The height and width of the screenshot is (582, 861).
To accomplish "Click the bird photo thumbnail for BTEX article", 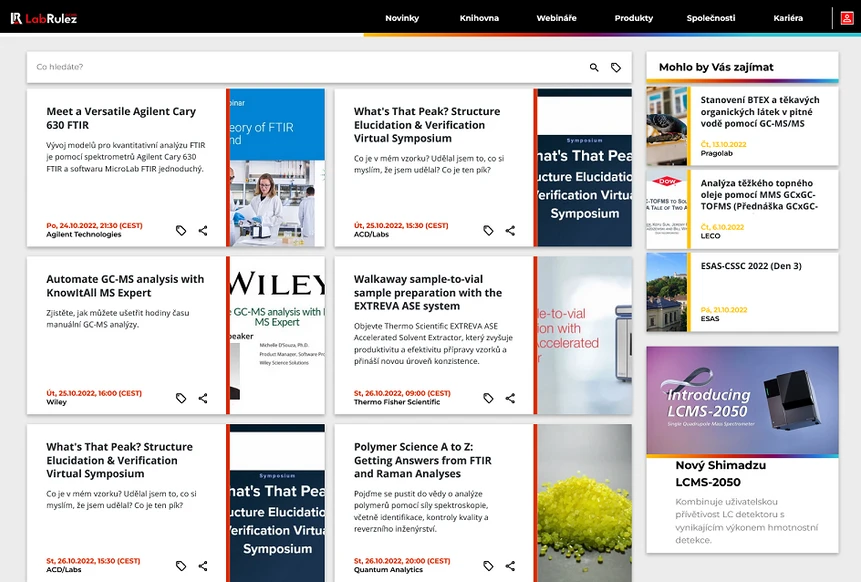I will pyautogui.click(x=667, y=126).
